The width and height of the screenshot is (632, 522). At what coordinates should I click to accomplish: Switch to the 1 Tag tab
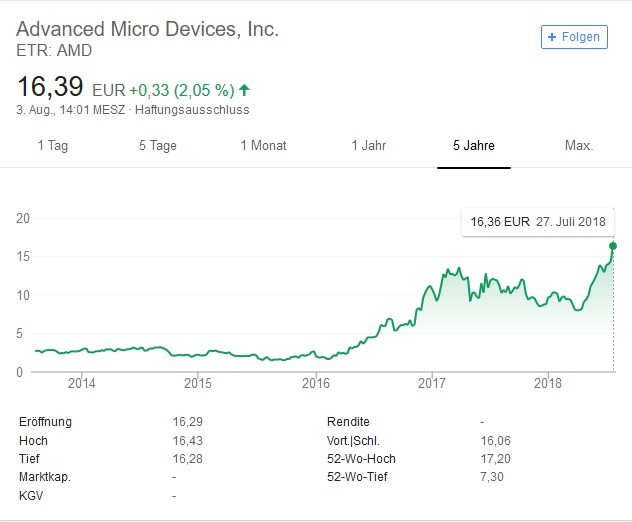(53, 146)
